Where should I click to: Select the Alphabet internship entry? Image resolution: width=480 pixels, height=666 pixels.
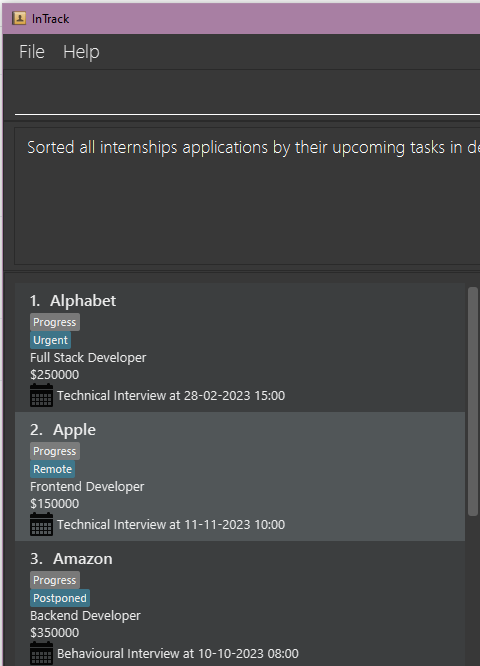tap(240, 347)
